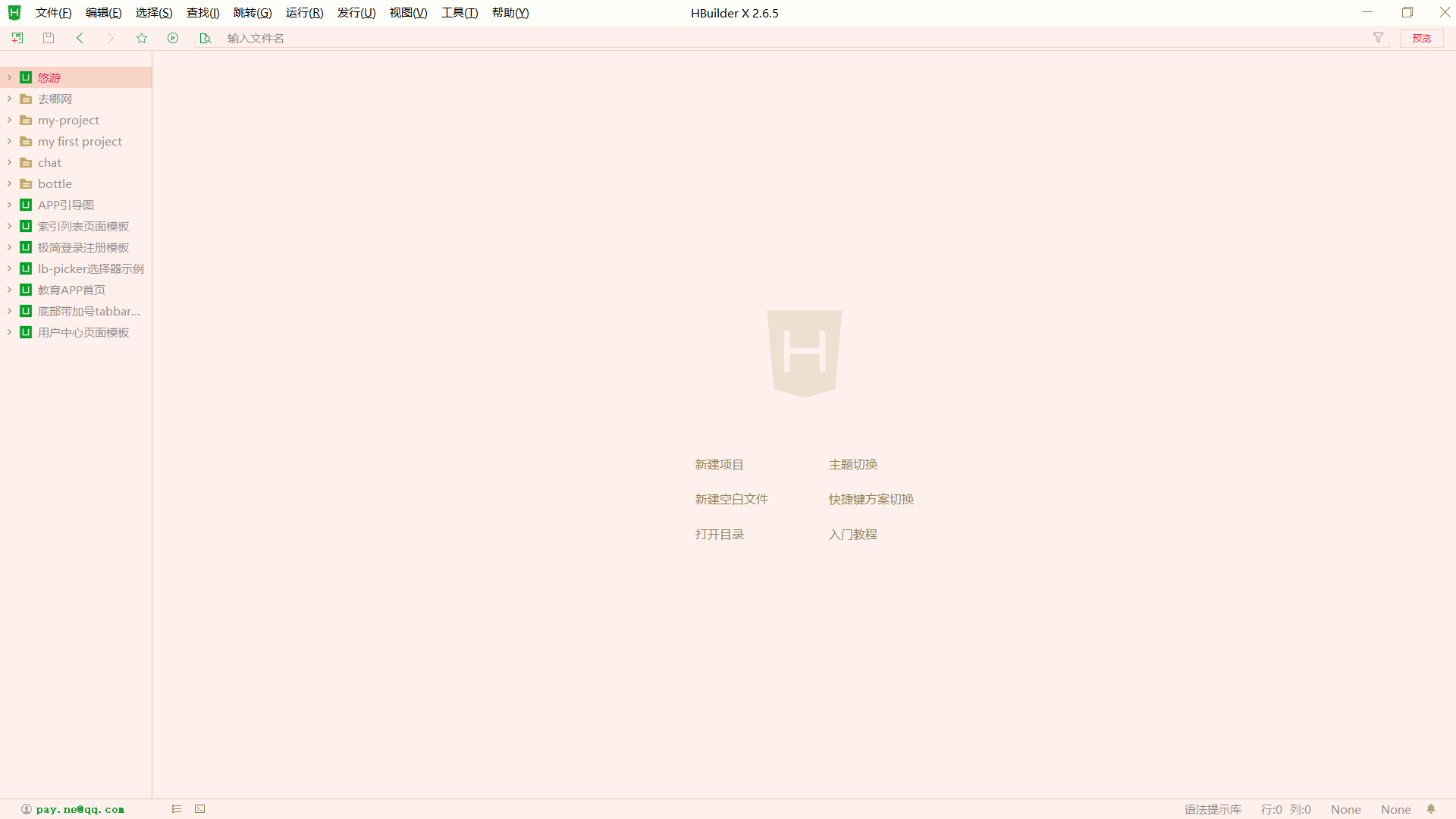The width and height of the screenshot is (1456, 819).
Task: Click the 极简登录注册模板 project icon
Action: (x=26, y=247)
